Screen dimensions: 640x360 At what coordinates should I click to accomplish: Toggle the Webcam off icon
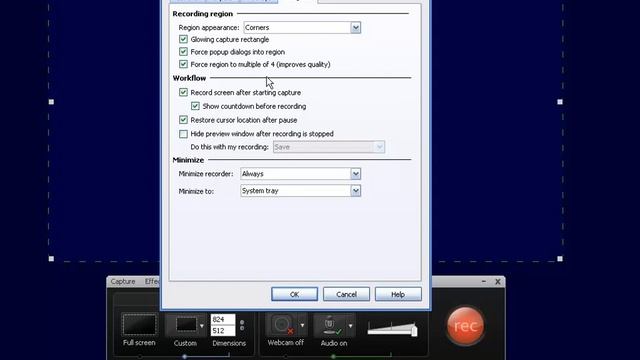[282, 325]
